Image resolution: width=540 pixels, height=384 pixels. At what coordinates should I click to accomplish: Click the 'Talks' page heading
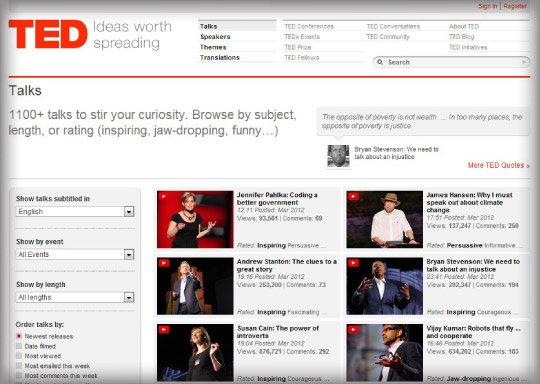(x=25, y=91)
